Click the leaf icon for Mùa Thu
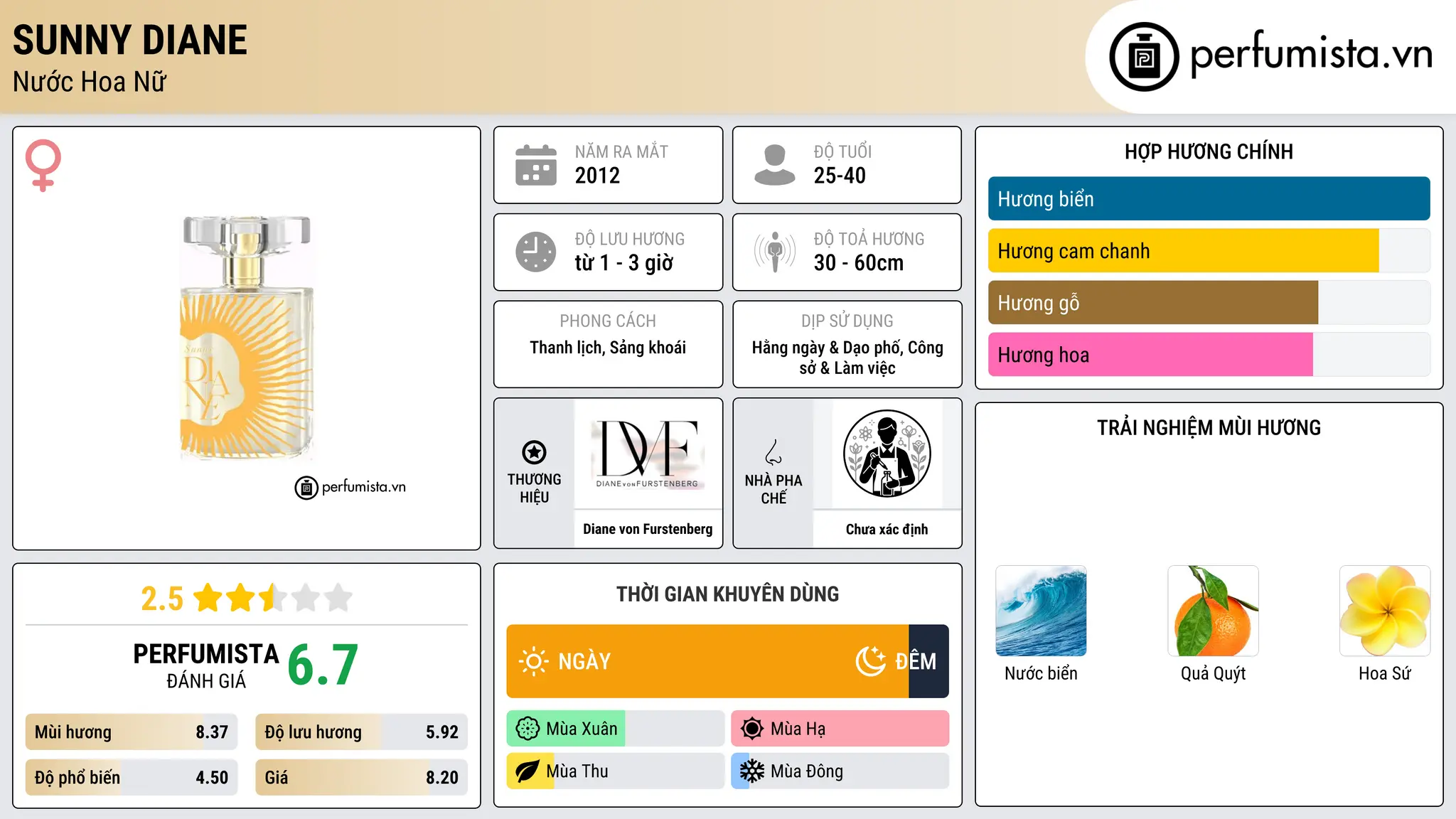 pyautogui.click(x=528, y=771)
